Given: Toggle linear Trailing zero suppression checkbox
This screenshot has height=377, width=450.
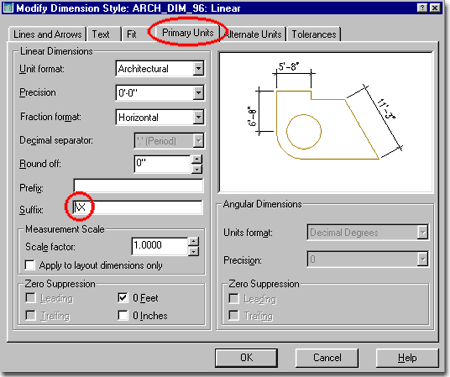Looking at the screenshot, I should pyautogui.click(x=30, y=315).
